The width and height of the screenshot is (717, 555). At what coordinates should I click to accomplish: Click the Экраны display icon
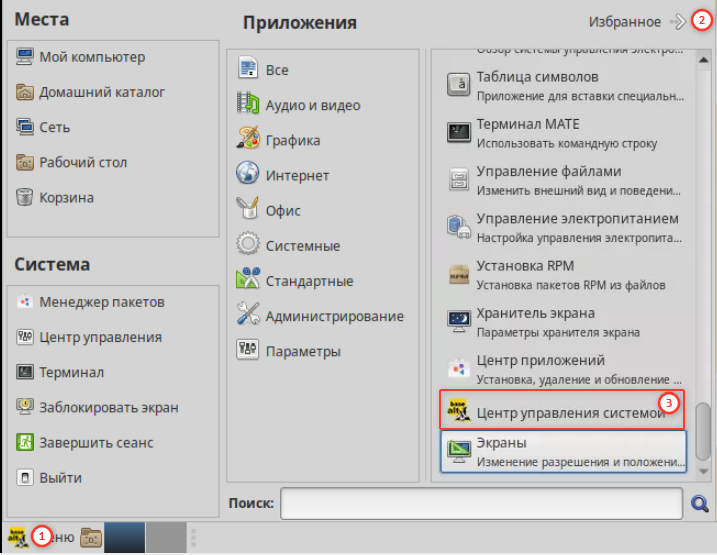459,452
